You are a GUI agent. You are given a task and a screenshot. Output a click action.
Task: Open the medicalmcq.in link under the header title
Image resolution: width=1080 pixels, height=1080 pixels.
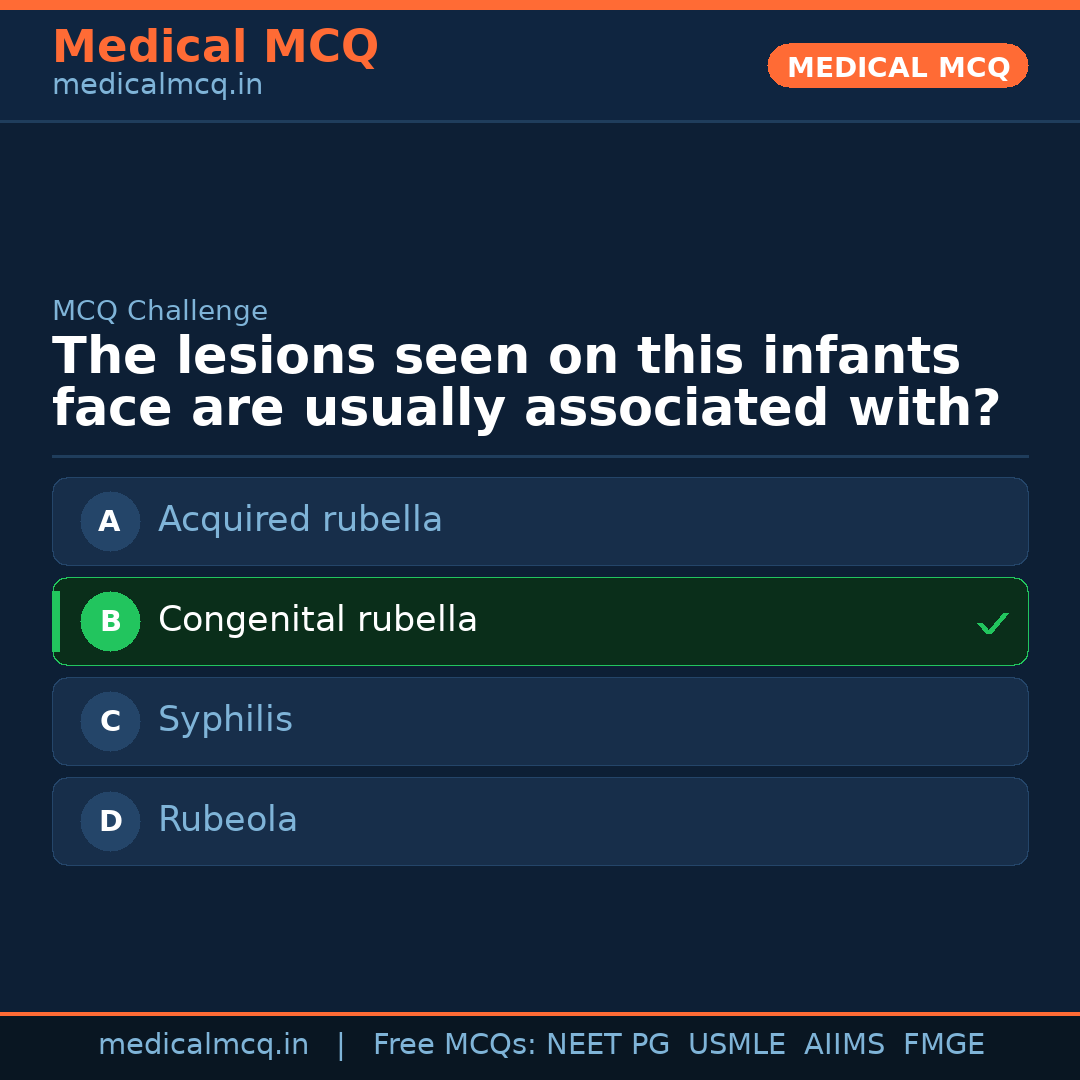coord(157,86)
